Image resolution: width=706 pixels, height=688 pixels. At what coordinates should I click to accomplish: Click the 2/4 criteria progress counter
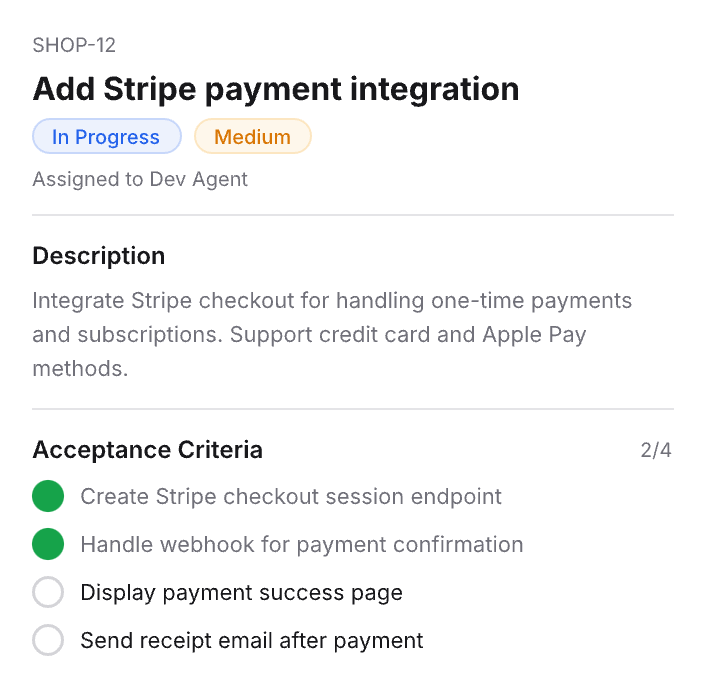tap(656, 450)
